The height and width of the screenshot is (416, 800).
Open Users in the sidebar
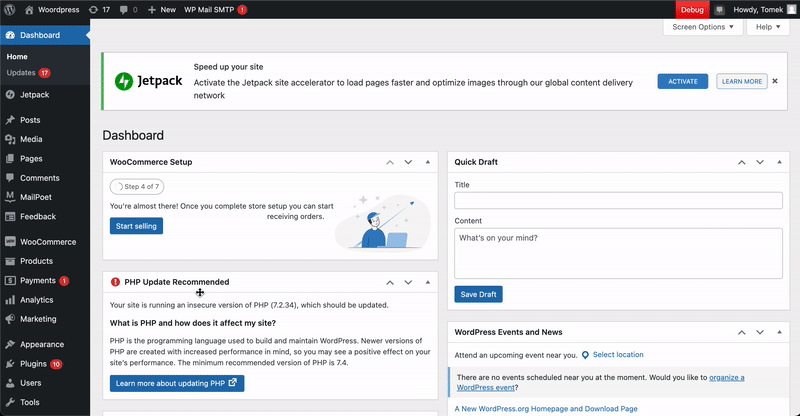click(45, 383)
